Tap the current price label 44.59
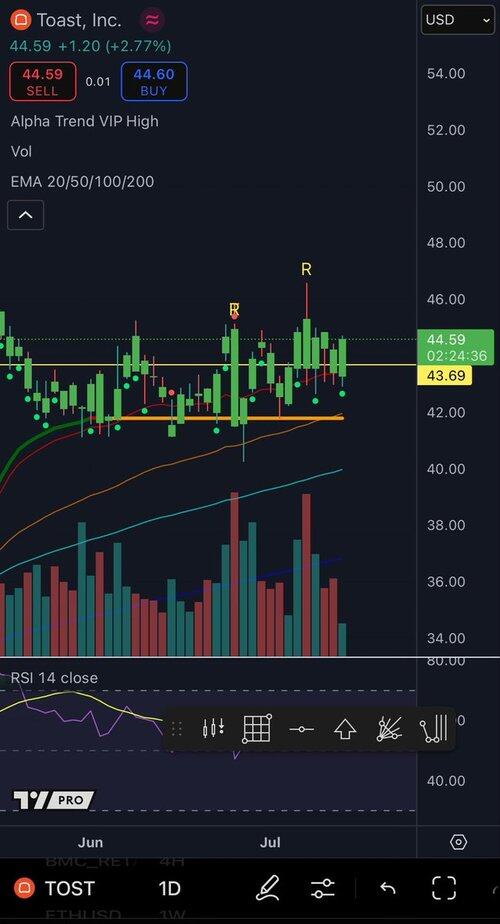 [x=455, y=347]
